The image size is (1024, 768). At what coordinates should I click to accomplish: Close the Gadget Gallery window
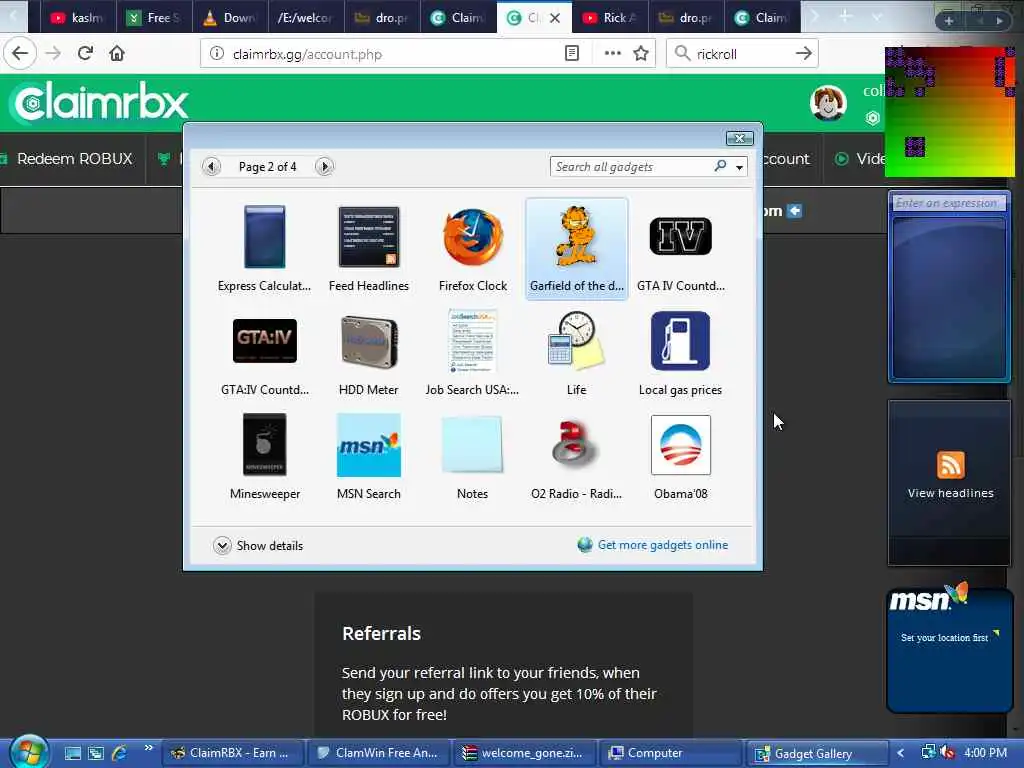click(x=739, y=138)
